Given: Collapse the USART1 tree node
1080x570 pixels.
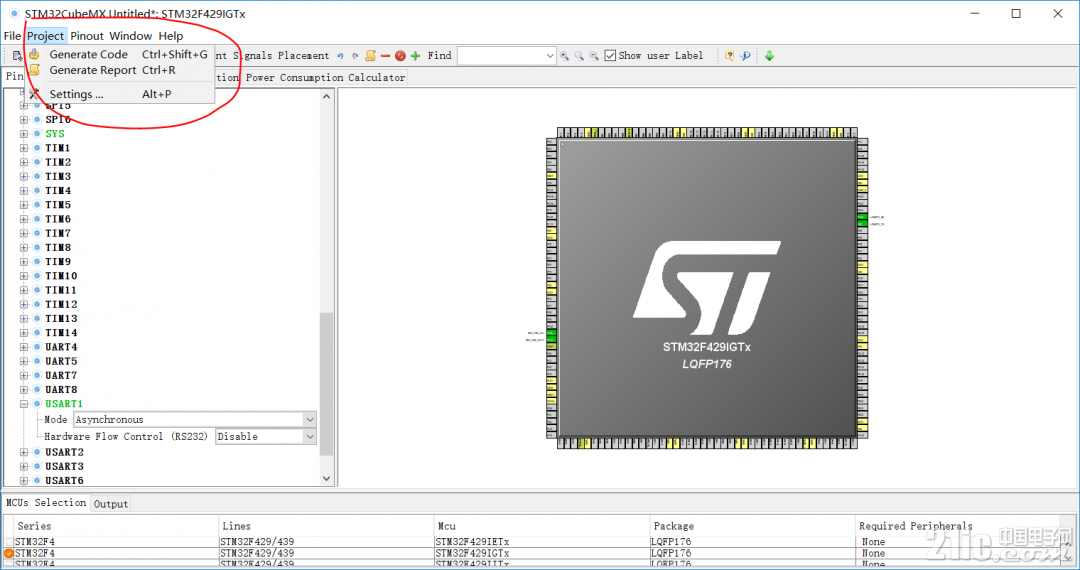Looking at the screenshot, I should 24,404.
